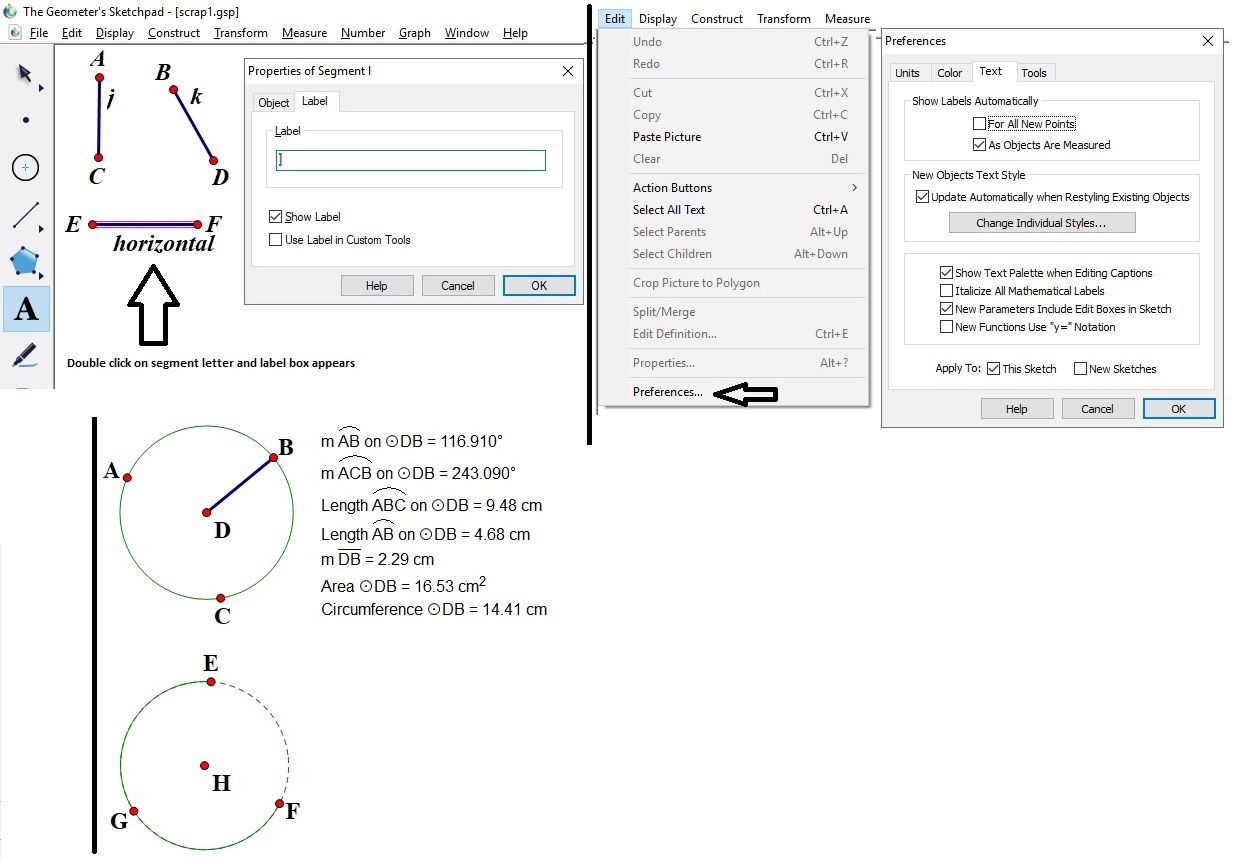
Task: Select the Arrow selection tool
Action: [x=22, y=74]
